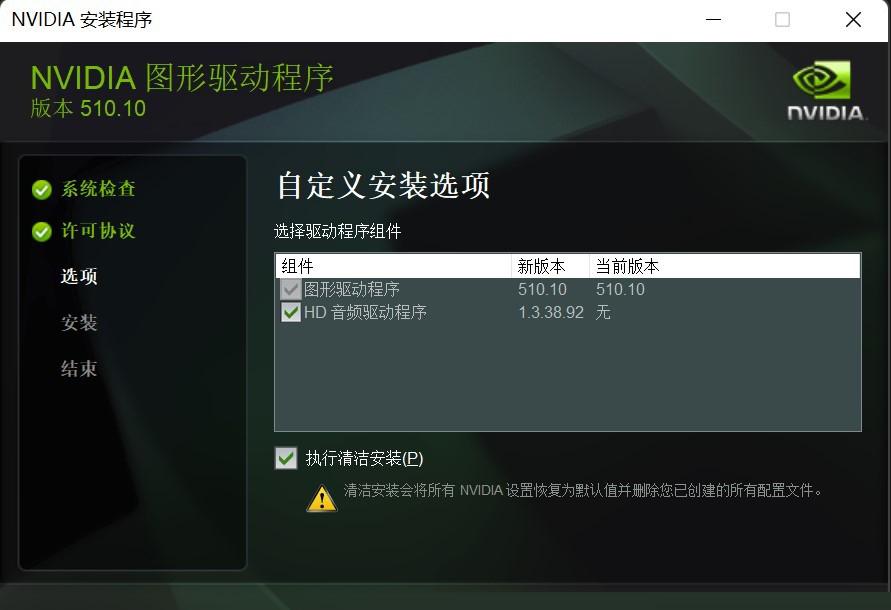891x610 pixels.
Task: Select the 系统检查 step label
Action: 98,189
